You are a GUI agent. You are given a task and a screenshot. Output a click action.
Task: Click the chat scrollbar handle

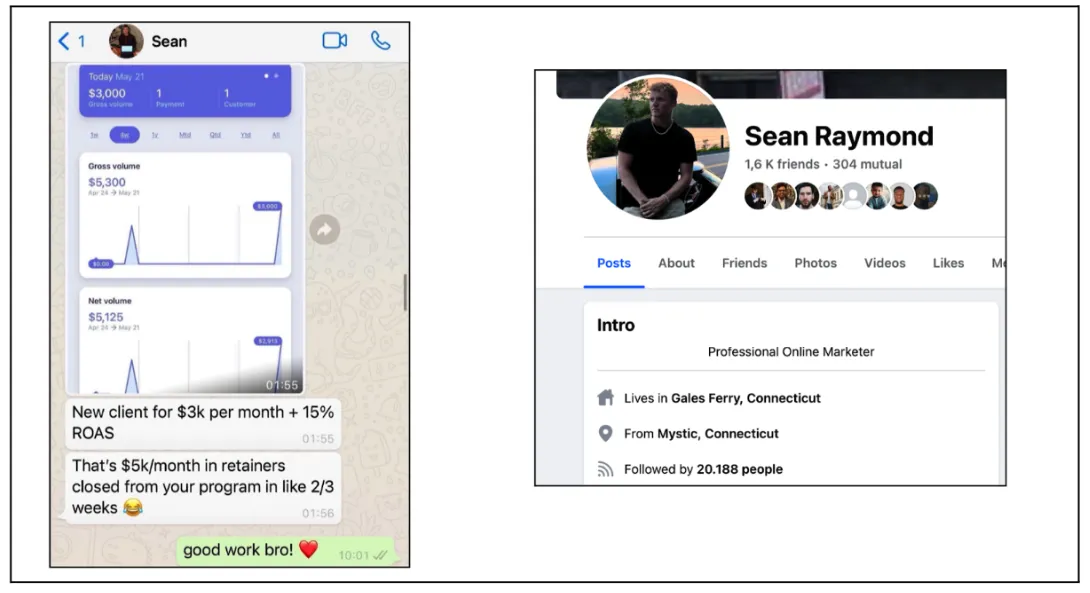click(405, 292)
